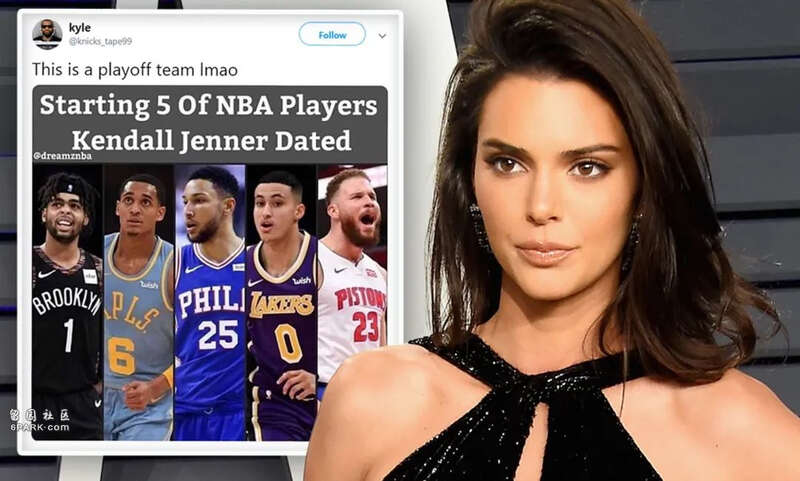The image size is (800, 481).
Task: Click the display name kyle
Action: (80, 28)
